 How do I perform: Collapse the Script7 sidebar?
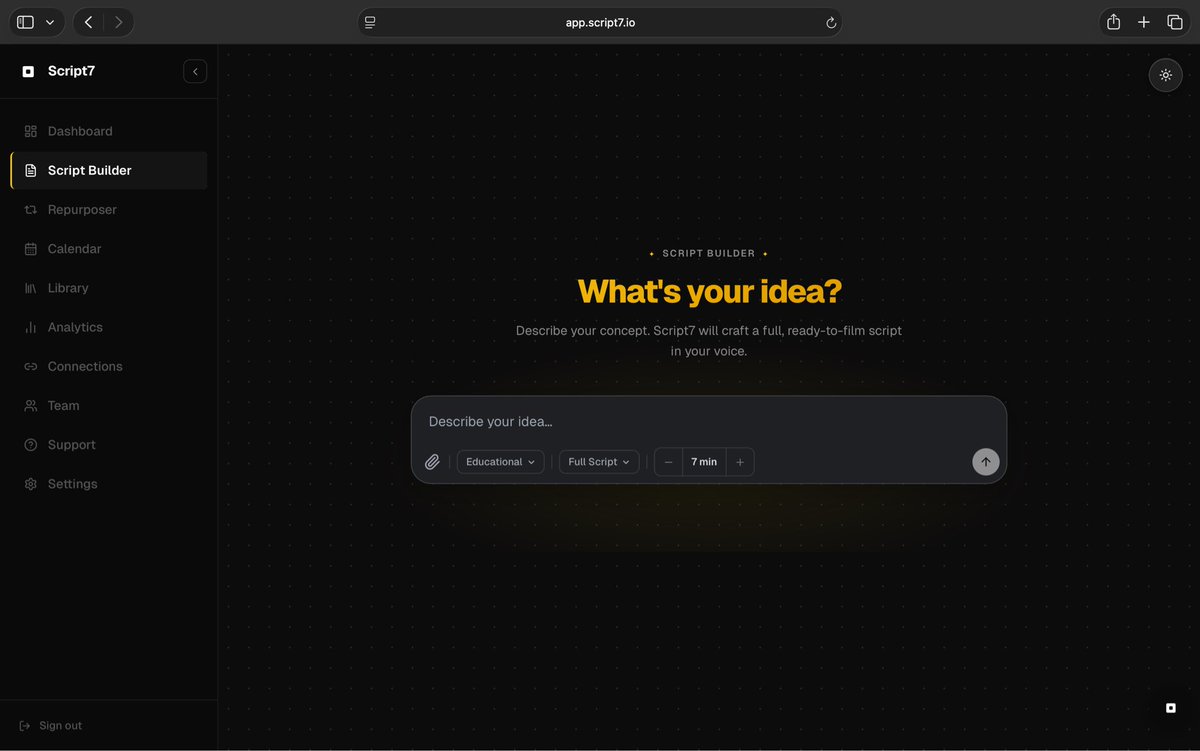[195, 71]
